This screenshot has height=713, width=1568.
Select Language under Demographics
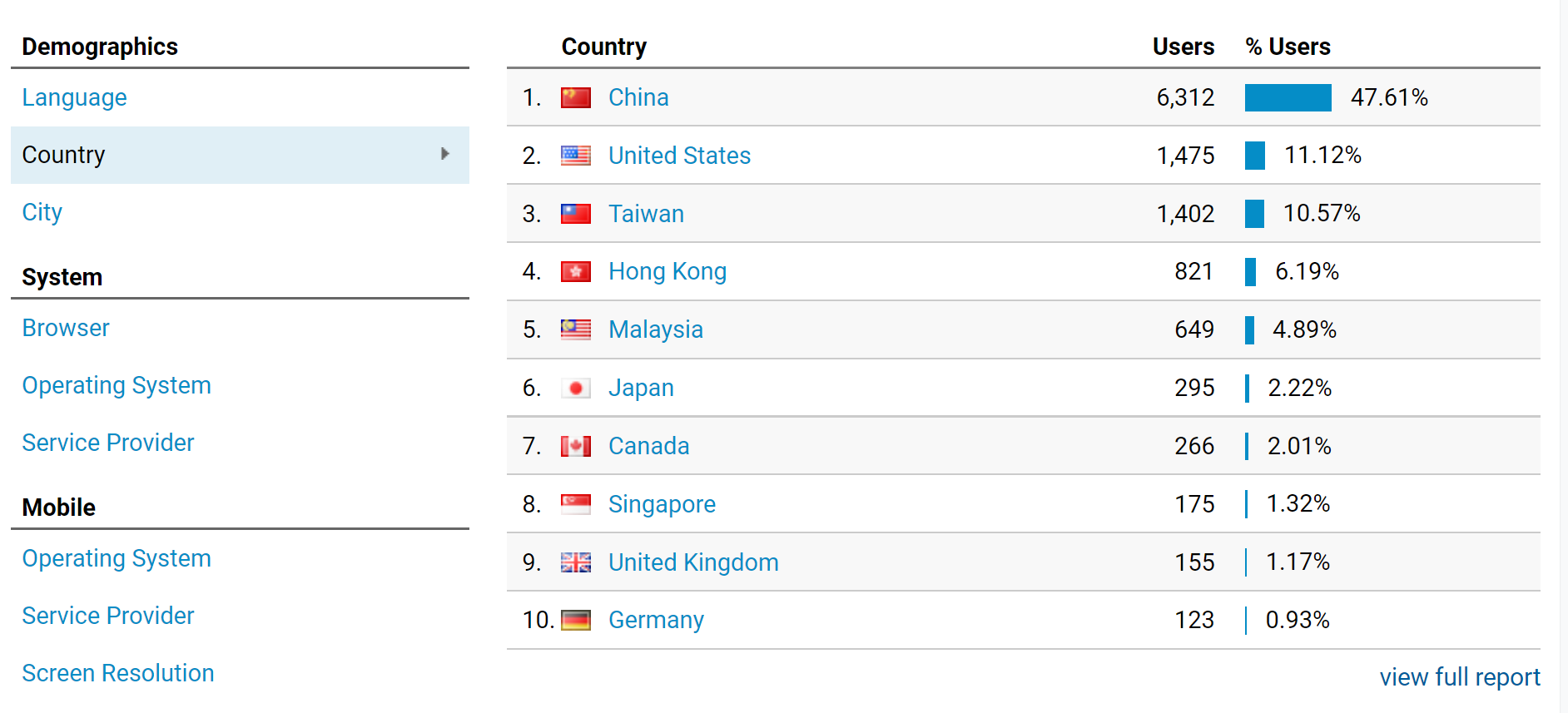click(74, 97)
